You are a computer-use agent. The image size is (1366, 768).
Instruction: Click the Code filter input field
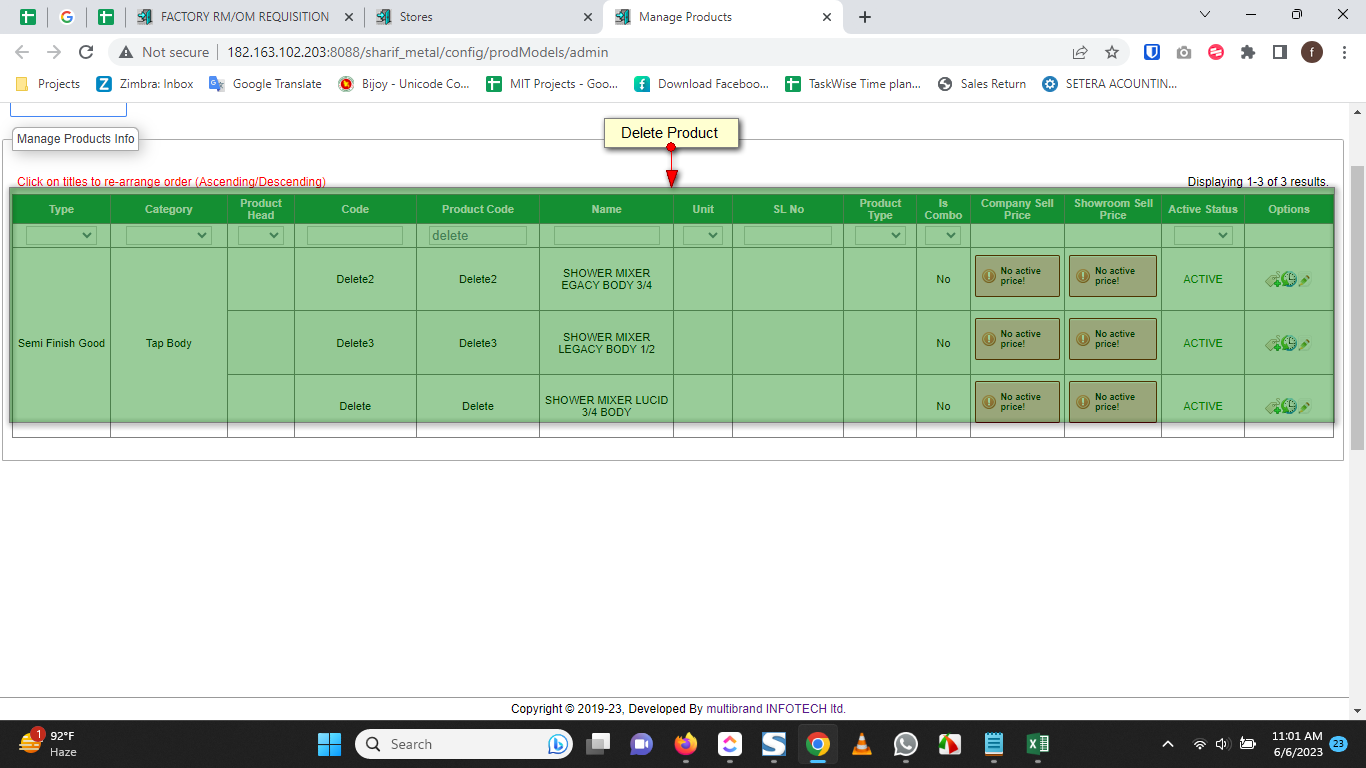355,236
